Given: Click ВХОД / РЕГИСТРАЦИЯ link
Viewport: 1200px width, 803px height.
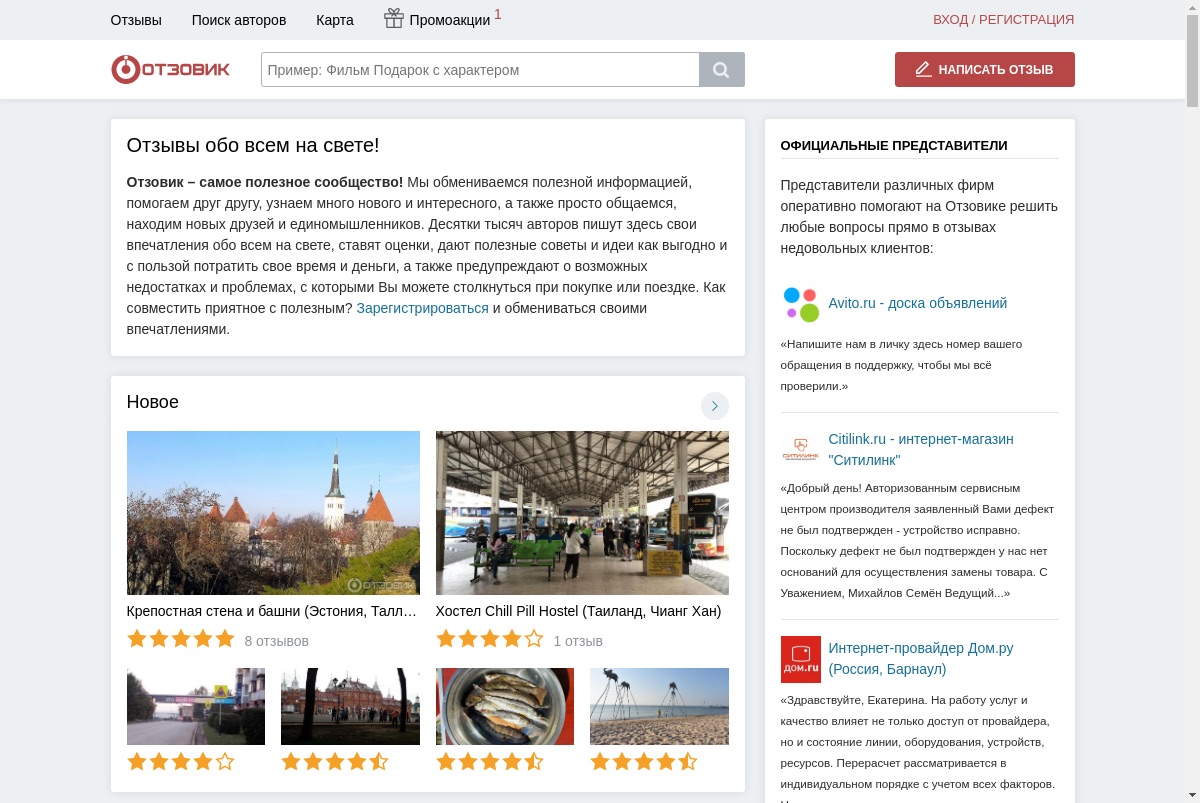Looking at the screenshot, I should [1003, 20].
